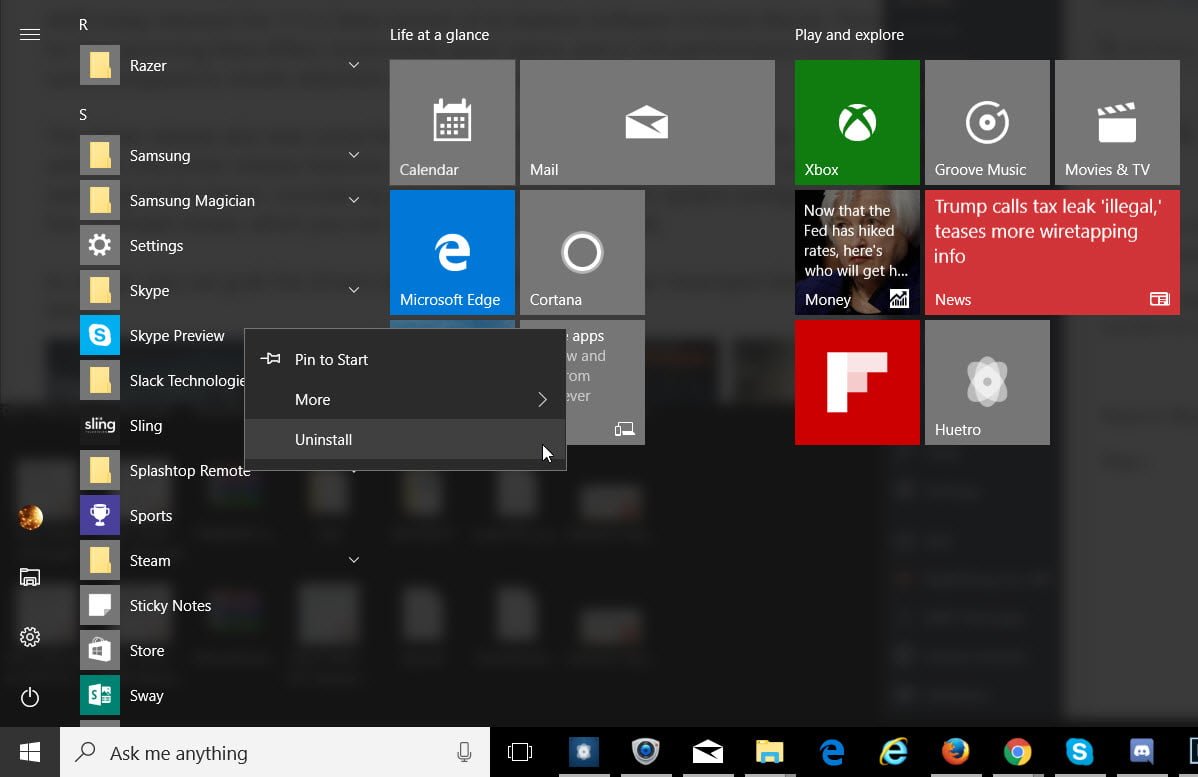Click the Play and explore group title
Viewport: 1198px width, 777px height.
tap(849, 35)
